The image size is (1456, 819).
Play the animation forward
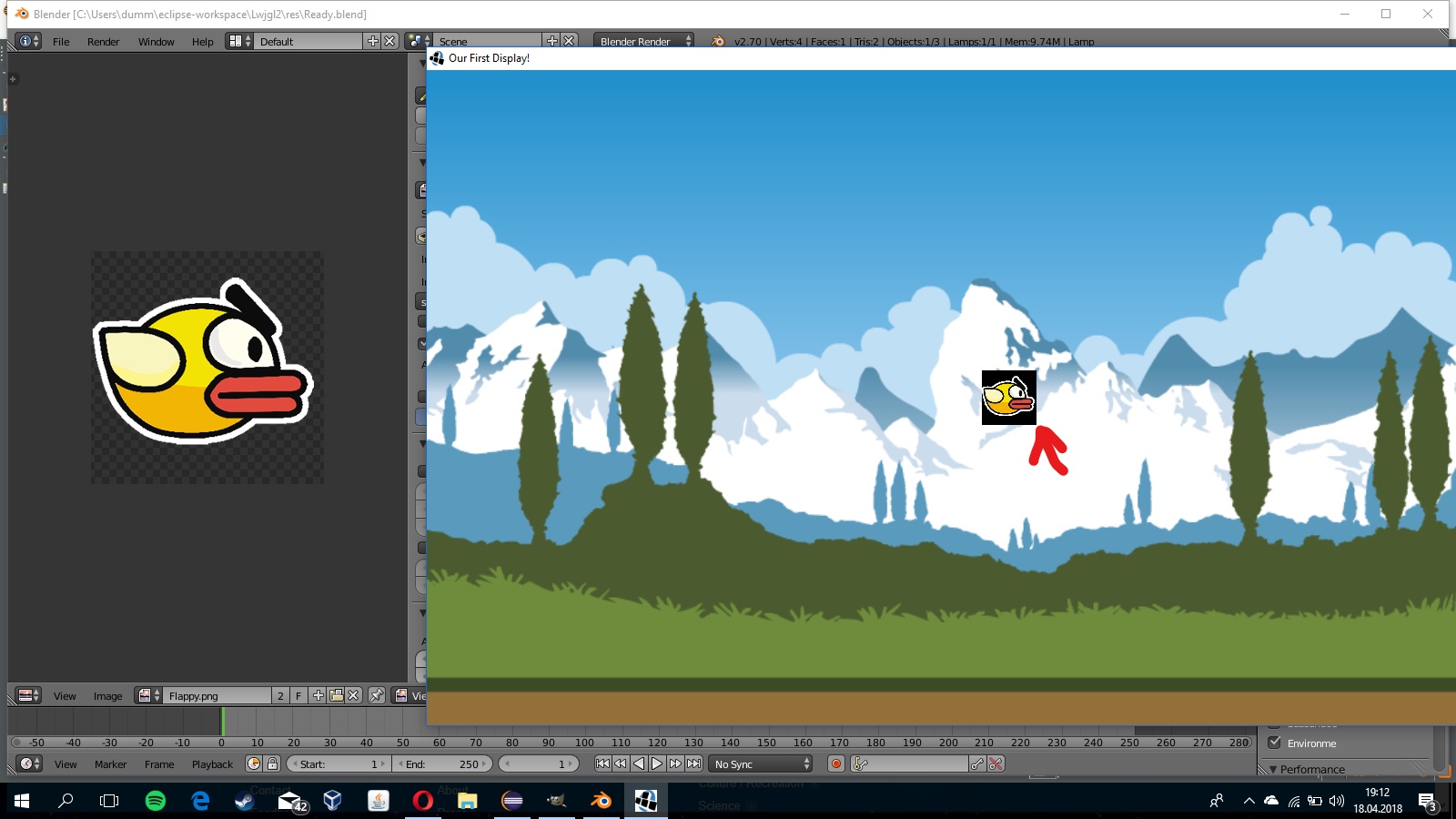(657, 763)
